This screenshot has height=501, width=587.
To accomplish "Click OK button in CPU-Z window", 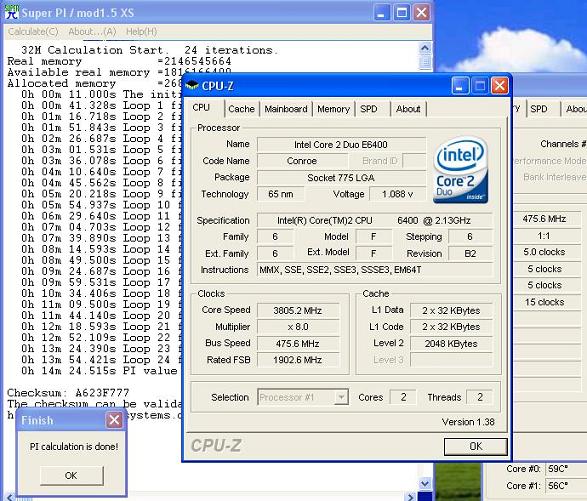I will 475,446.
